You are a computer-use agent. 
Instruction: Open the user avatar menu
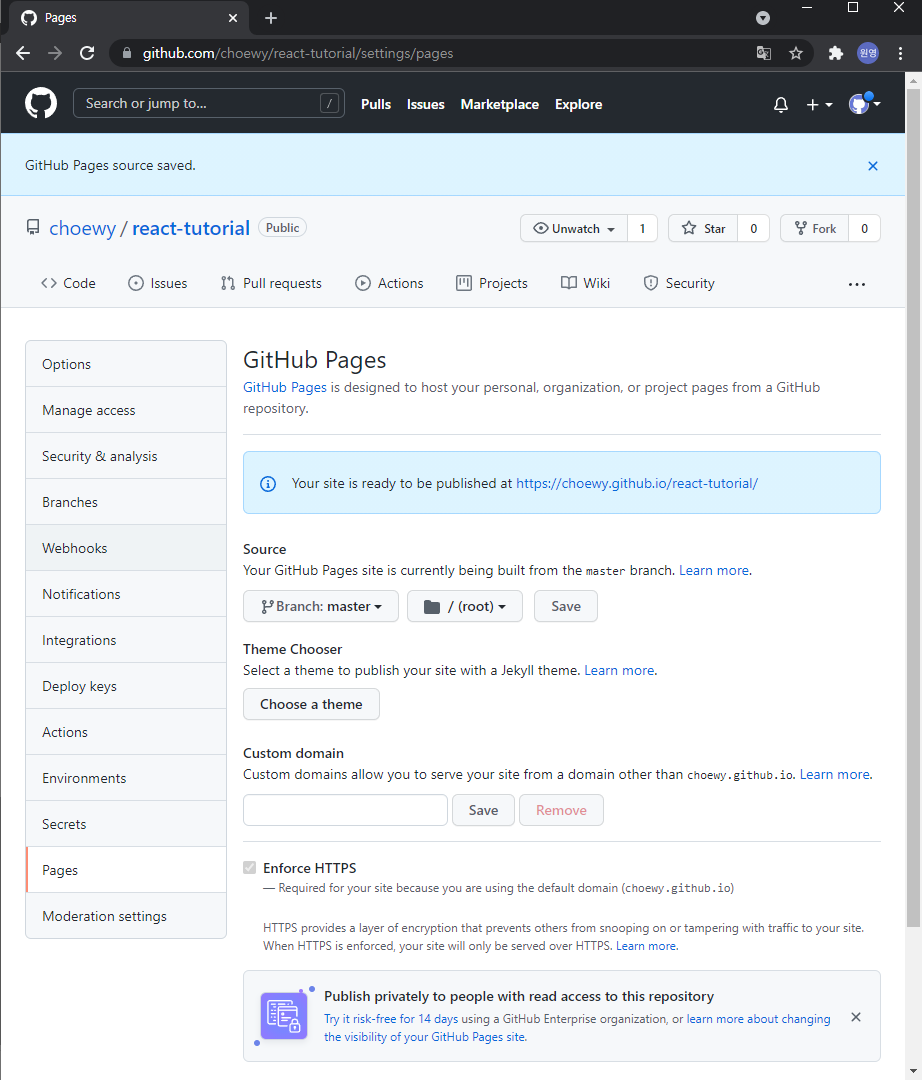(x=864, y=103)
